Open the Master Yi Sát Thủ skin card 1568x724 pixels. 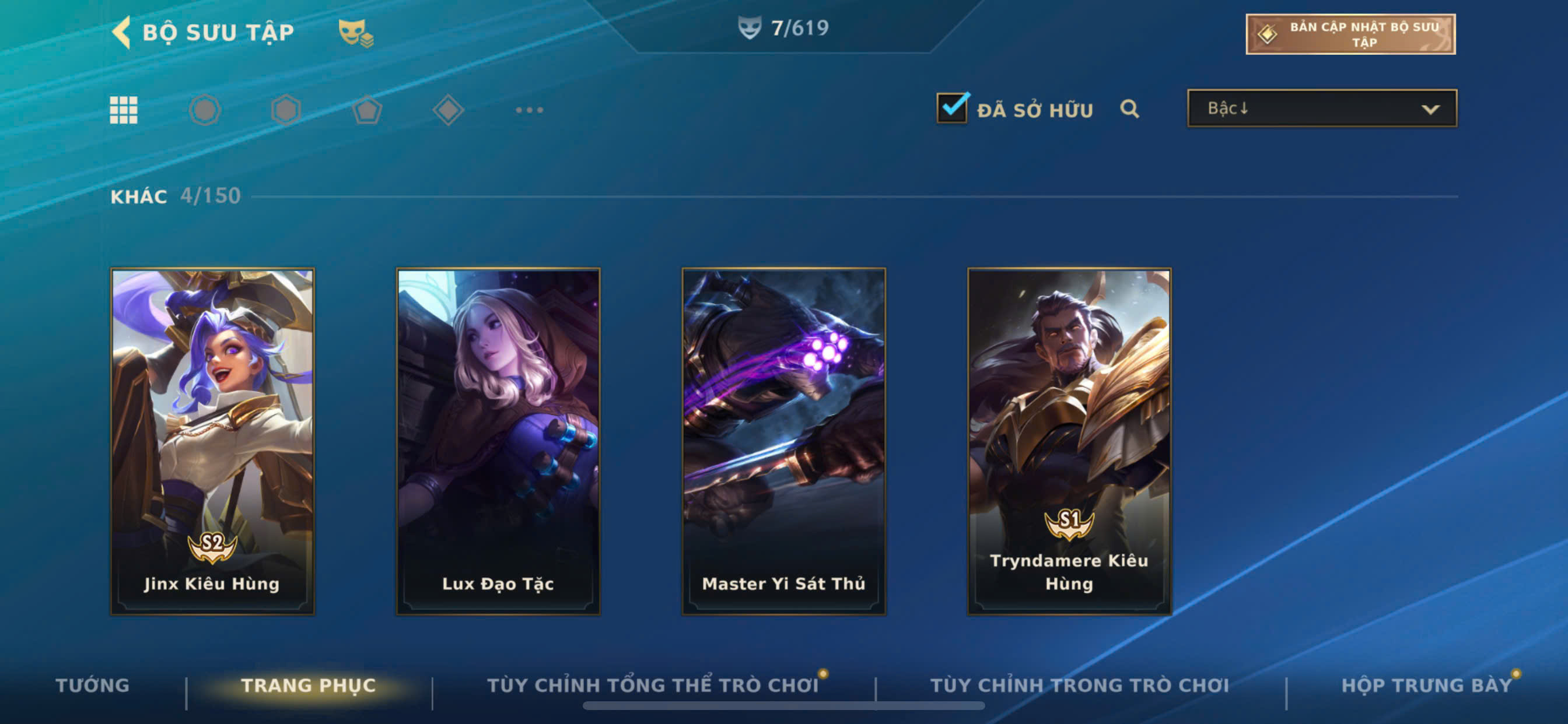point(784,442)
